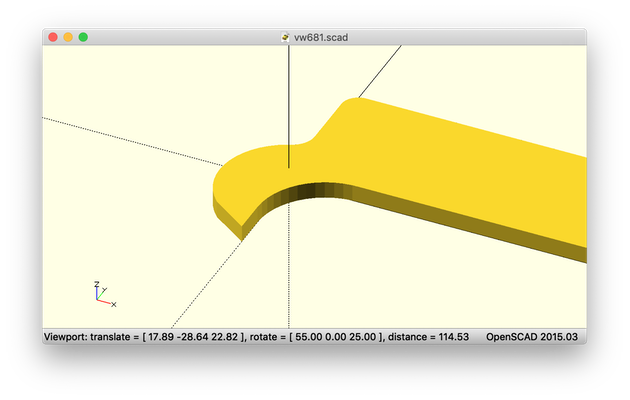Click the yellow minimize window button
Viewport: 630px width, 400px height.
pos(68,37)
